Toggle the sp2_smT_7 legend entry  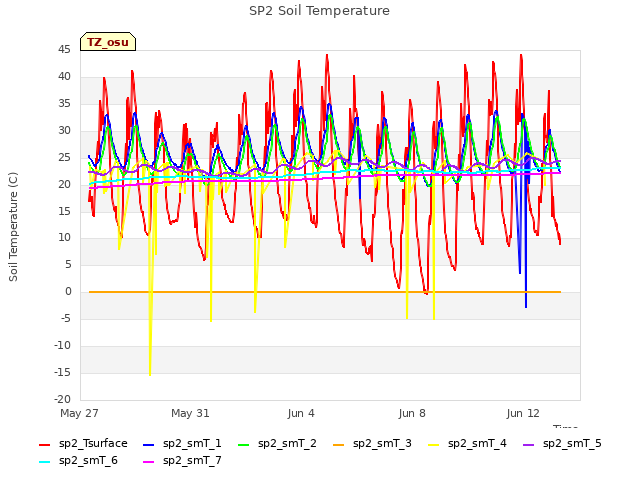(x=182, y=461)
